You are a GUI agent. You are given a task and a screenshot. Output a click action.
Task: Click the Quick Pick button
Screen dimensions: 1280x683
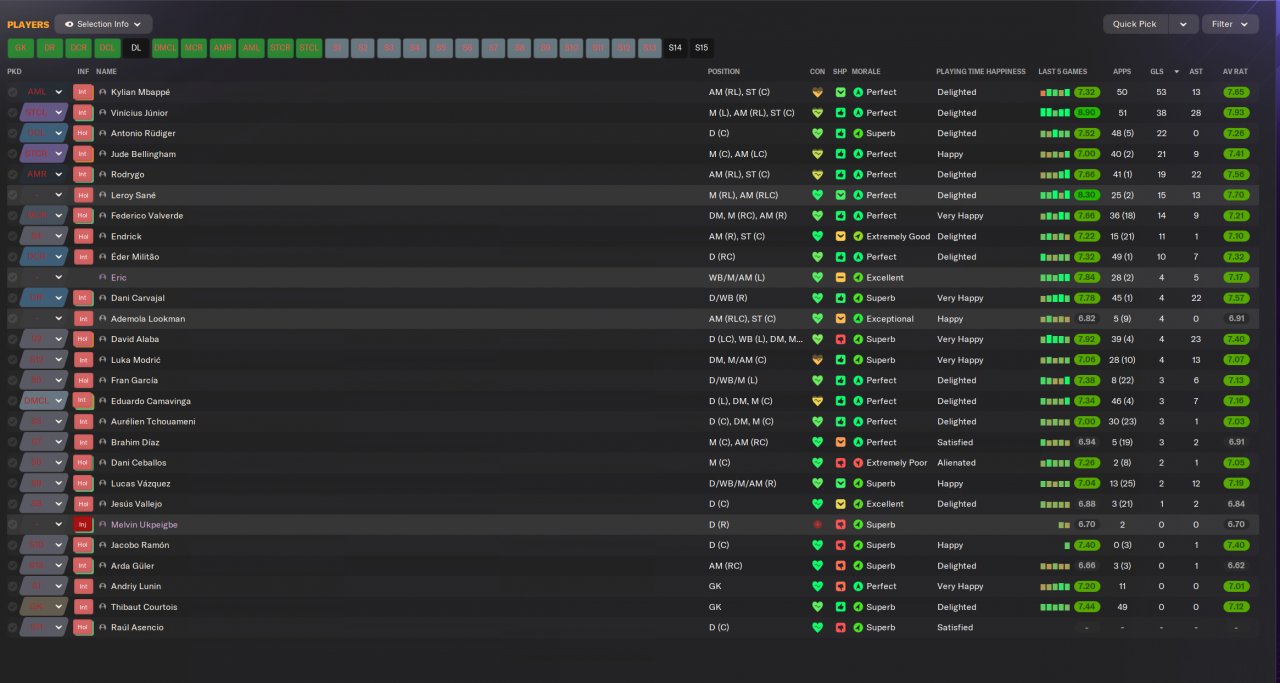(1135, 24)
